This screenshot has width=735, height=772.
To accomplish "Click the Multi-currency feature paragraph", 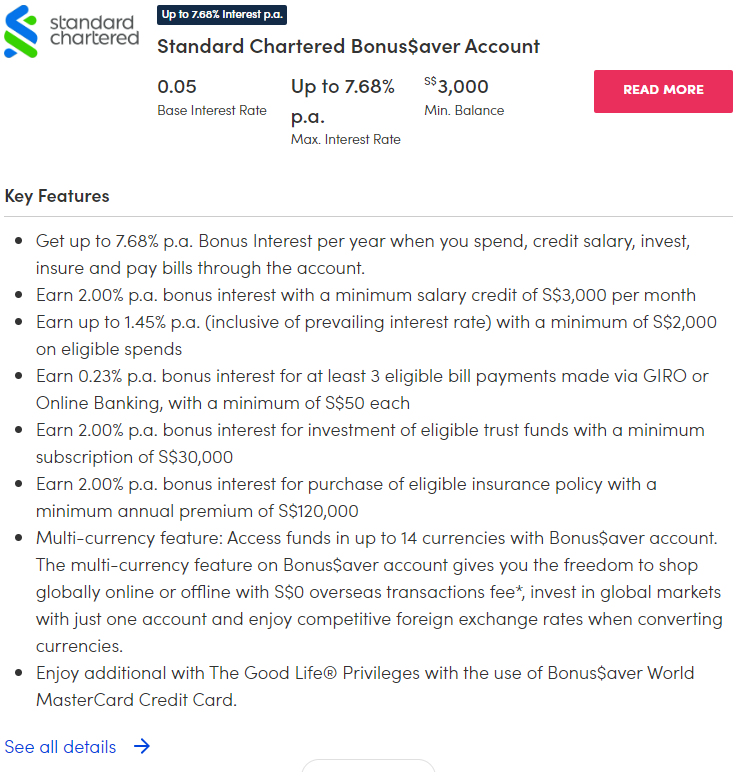I will (378, 591).
